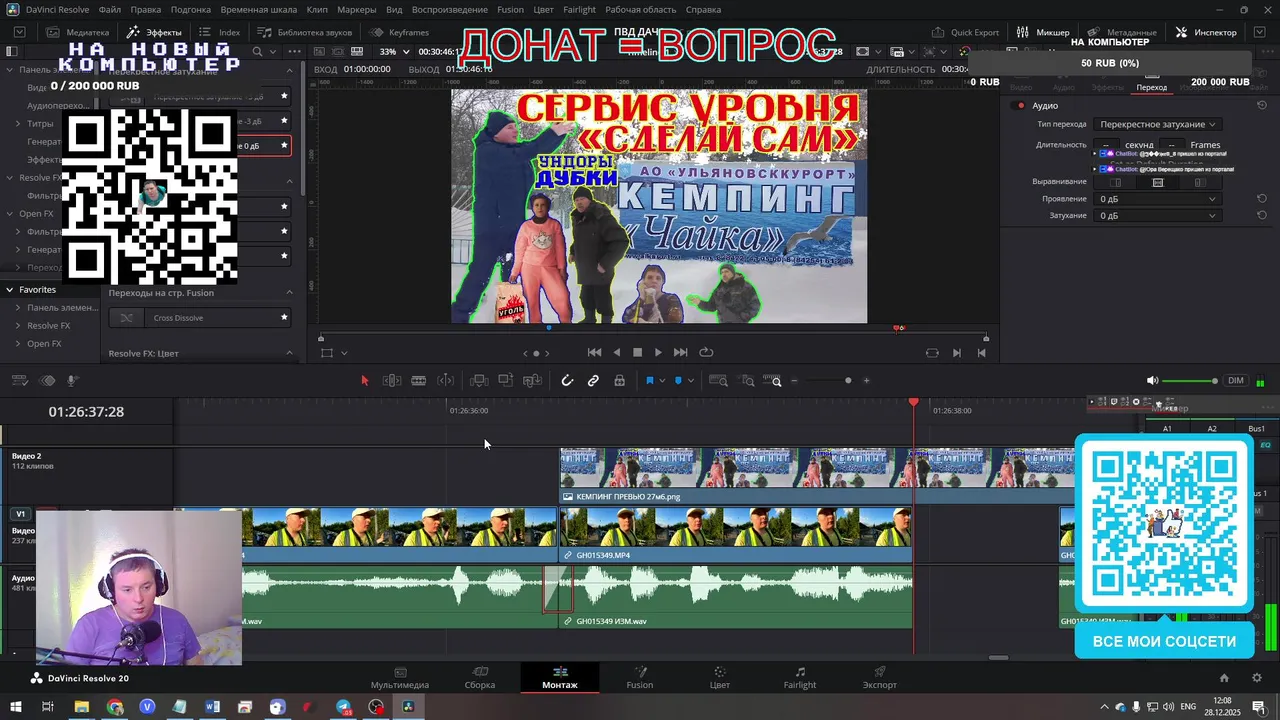Image resolution: width=1280 pixels, height=720 pixels.
Task: Click the detail zoom icon
Action: coord(747,380)
